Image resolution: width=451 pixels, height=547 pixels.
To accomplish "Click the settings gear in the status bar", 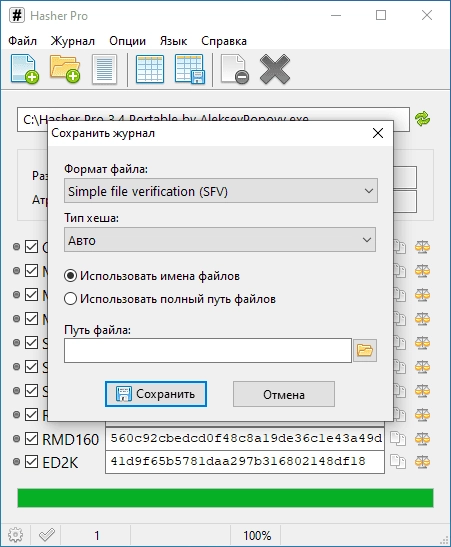I will tap(15, 535).
